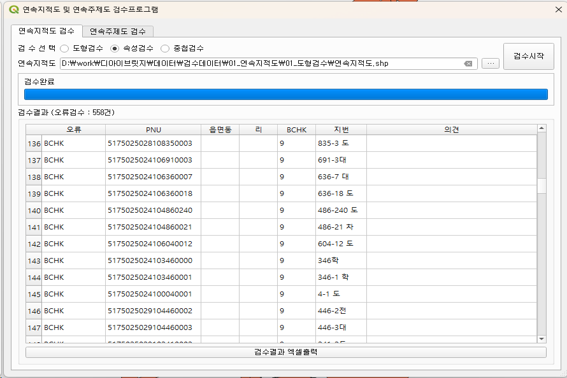This screenshot has width=567, height=378.
Task: Click 지번 cell '604-12 도'
Action: 341,244
